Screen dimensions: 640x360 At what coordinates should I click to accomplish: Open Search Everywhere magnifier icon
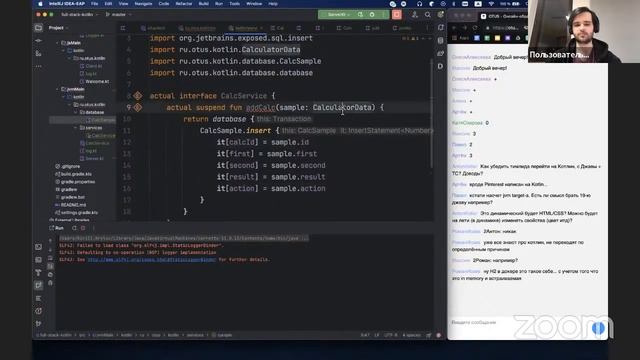pyautogui.click(x=427, y=15)
